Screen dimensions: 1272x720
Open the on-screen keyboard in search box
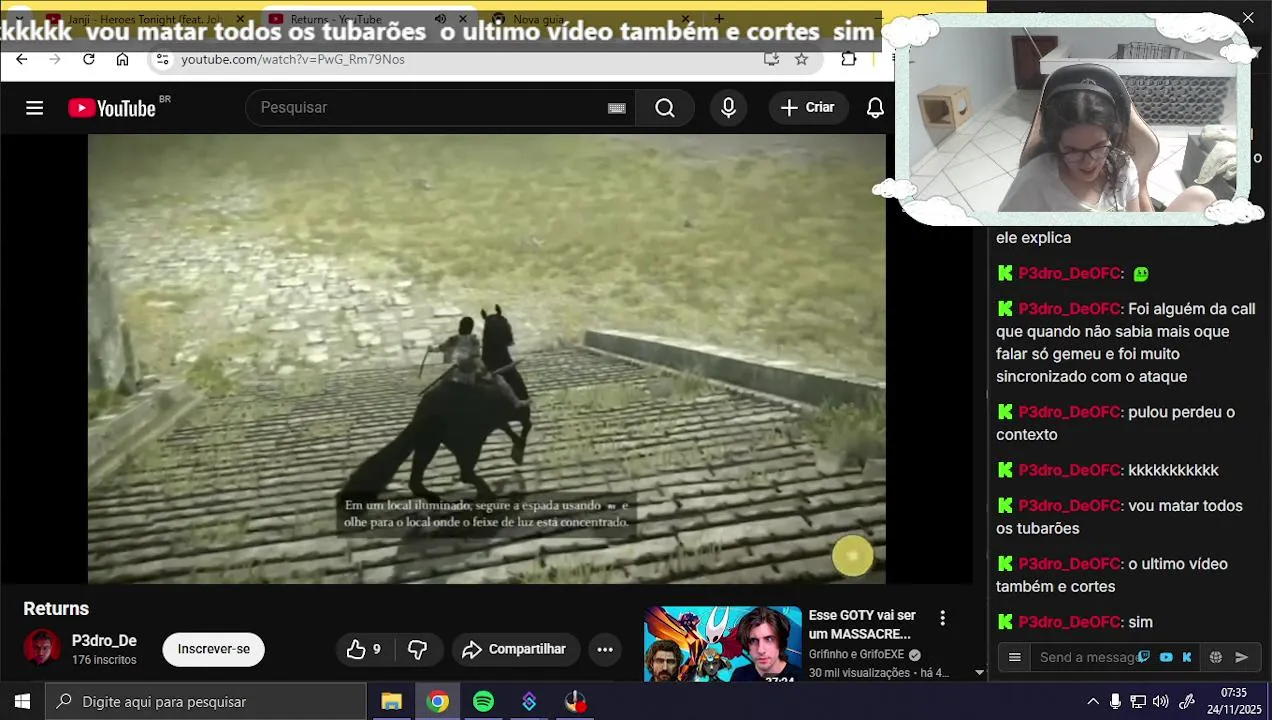617,108
